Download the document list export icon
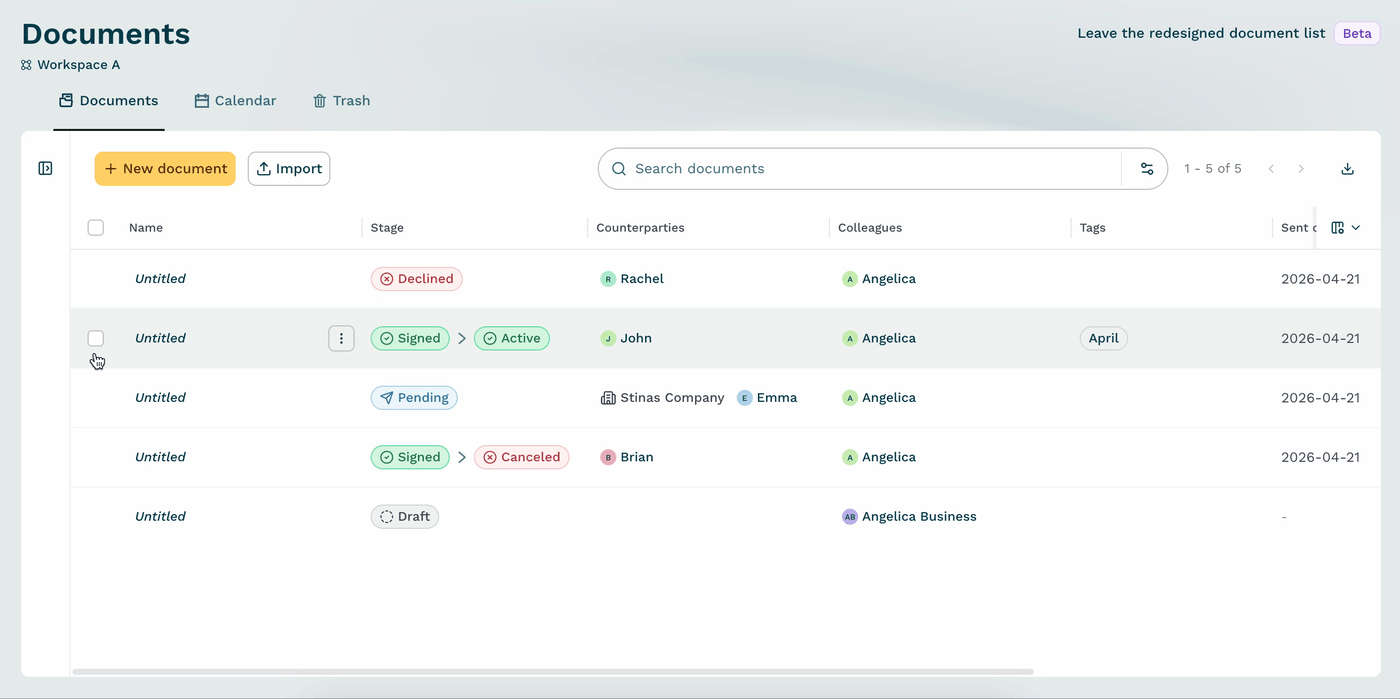 click(1347, 169)
